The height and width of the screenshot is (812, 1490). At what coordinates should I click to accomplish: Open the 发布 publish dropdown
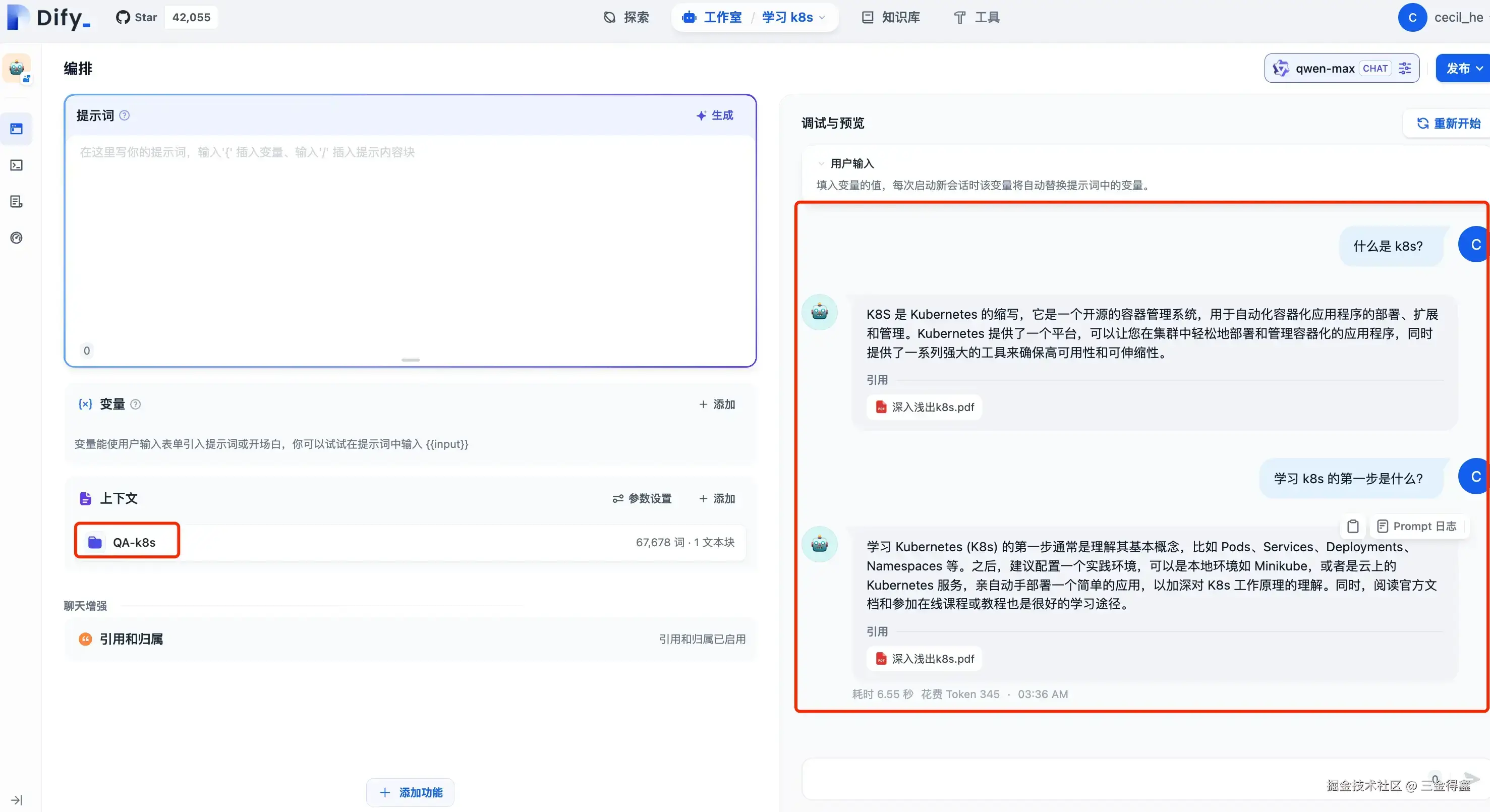[1463, 68]
